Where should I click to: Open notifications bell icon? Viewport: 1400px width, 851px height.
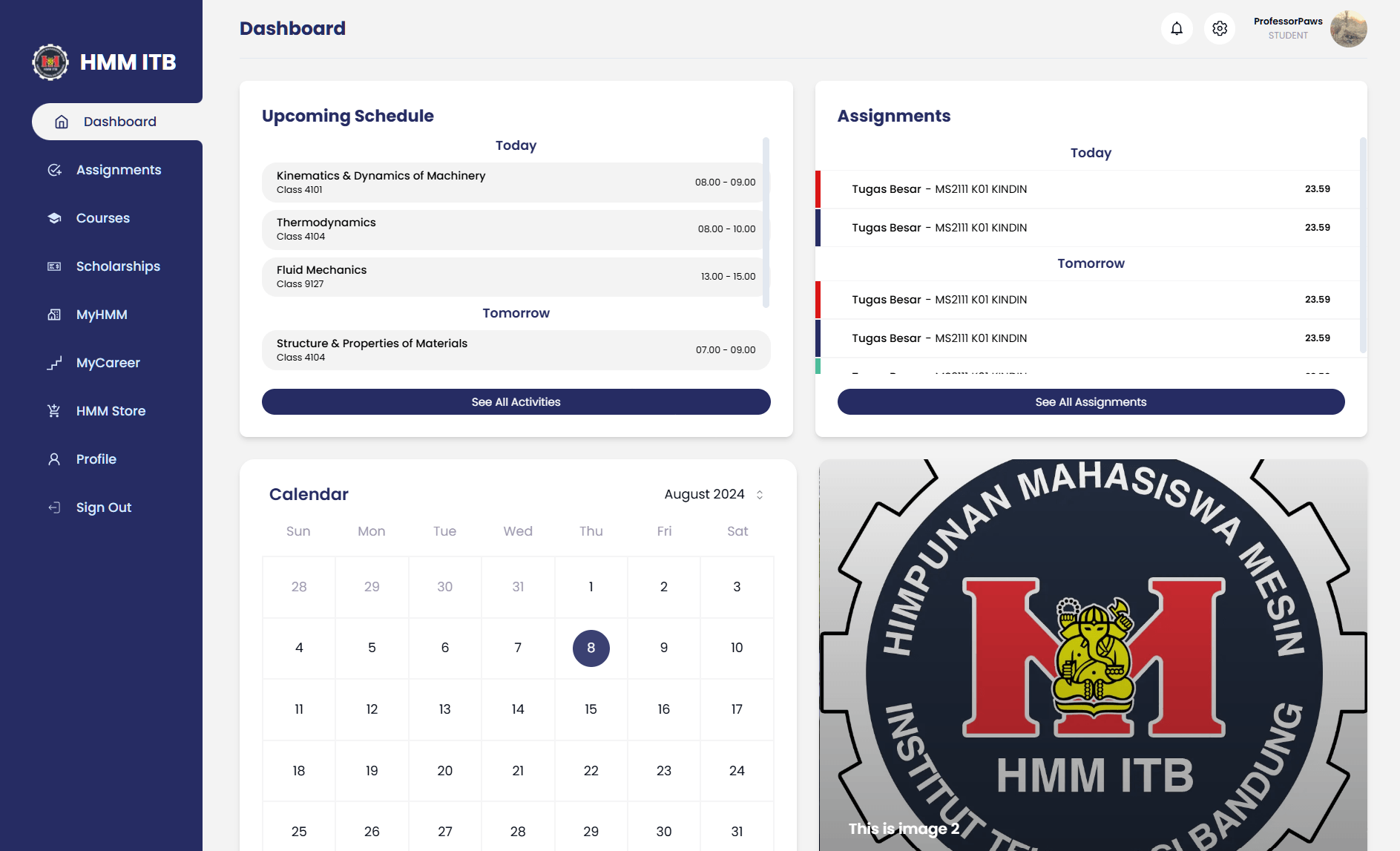point(1177,29)
